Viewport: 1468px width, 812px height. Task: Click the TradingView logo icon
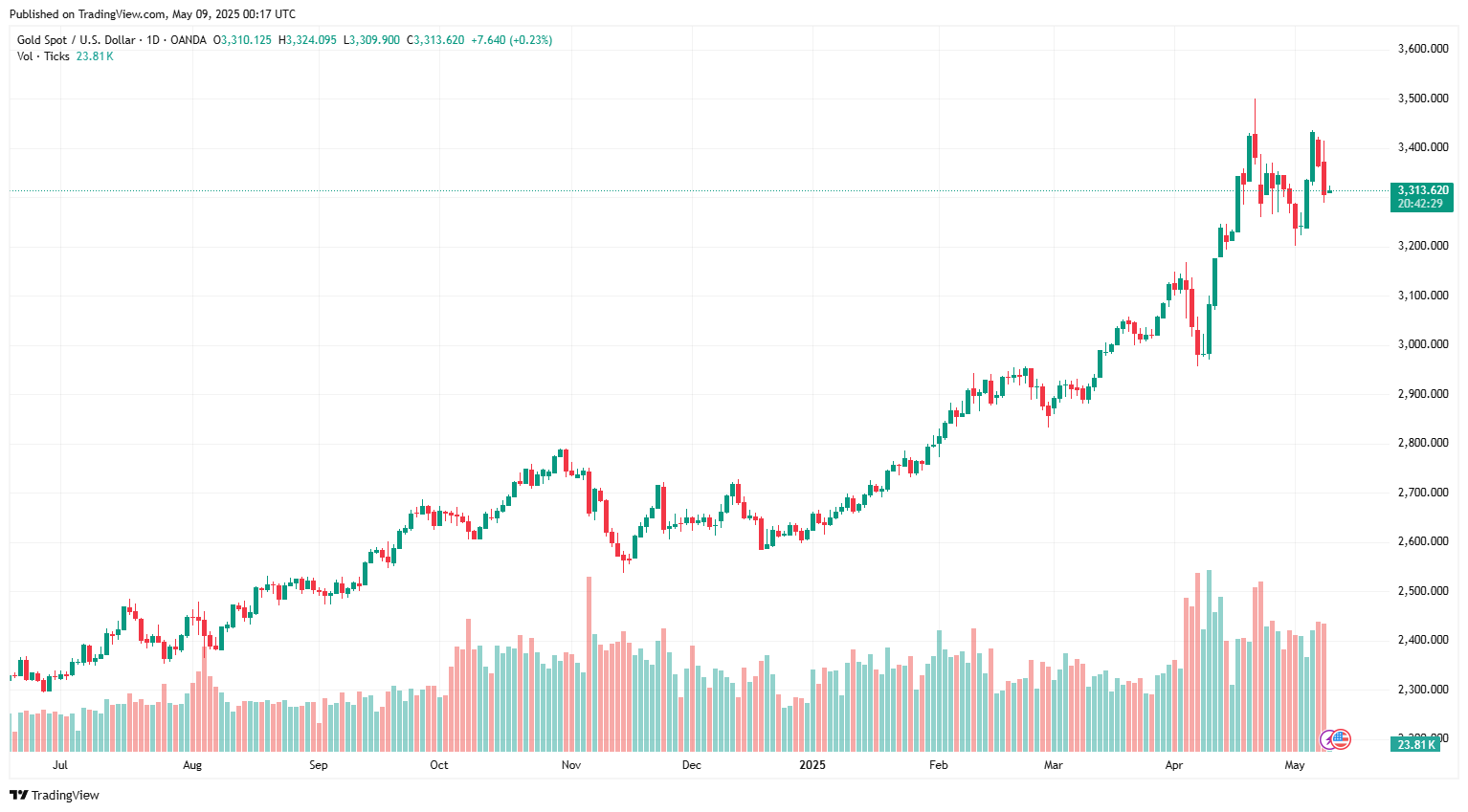point(18,795)
